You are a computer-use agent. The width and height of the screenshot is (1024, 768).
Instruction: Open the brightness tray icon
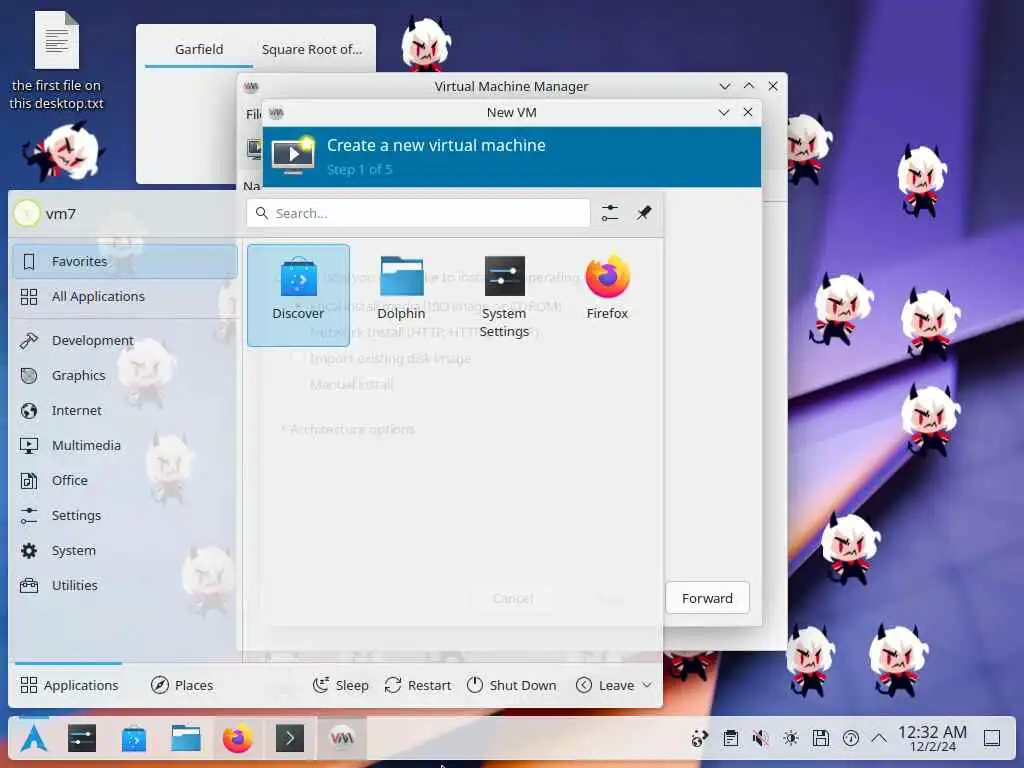791,739
